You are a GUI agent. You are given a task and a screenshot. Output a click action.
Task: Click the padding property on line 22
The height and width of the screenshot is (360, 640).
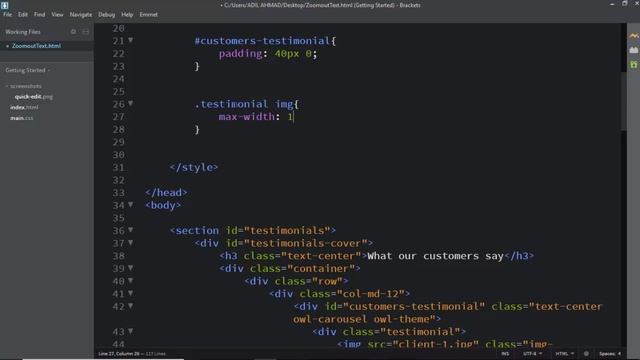(x=240, y=53)
